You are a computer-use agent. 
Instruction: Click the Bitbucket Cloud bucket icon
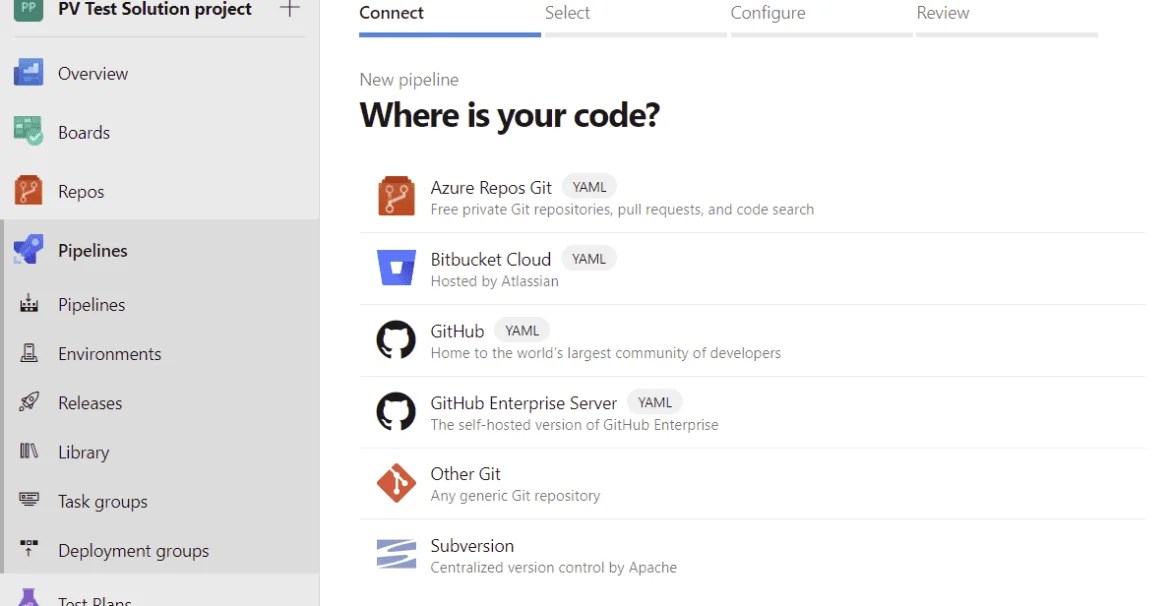click(x=396, y=268)
